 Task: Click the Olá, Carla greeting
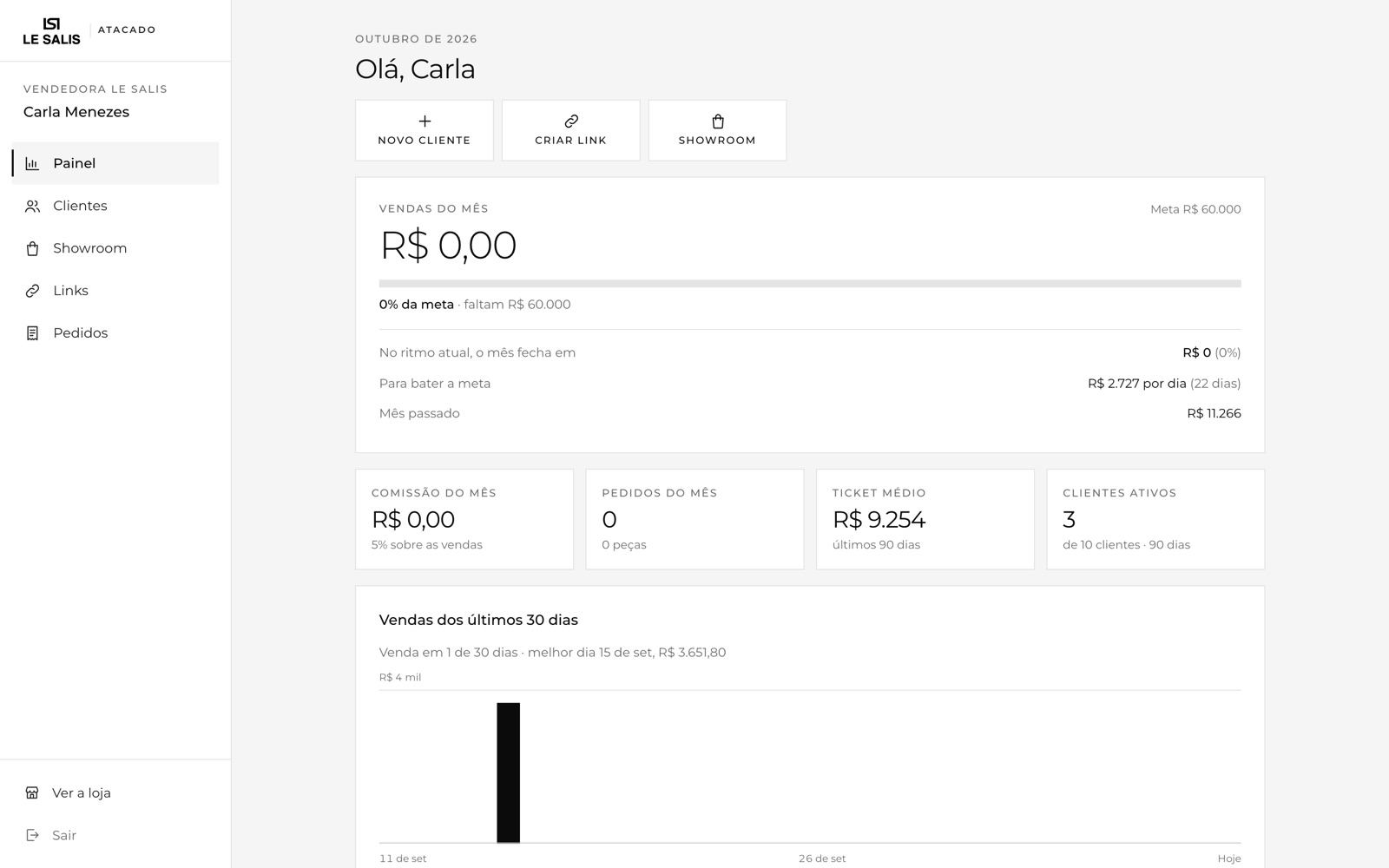pyautogui.click(x=415, y=69)
